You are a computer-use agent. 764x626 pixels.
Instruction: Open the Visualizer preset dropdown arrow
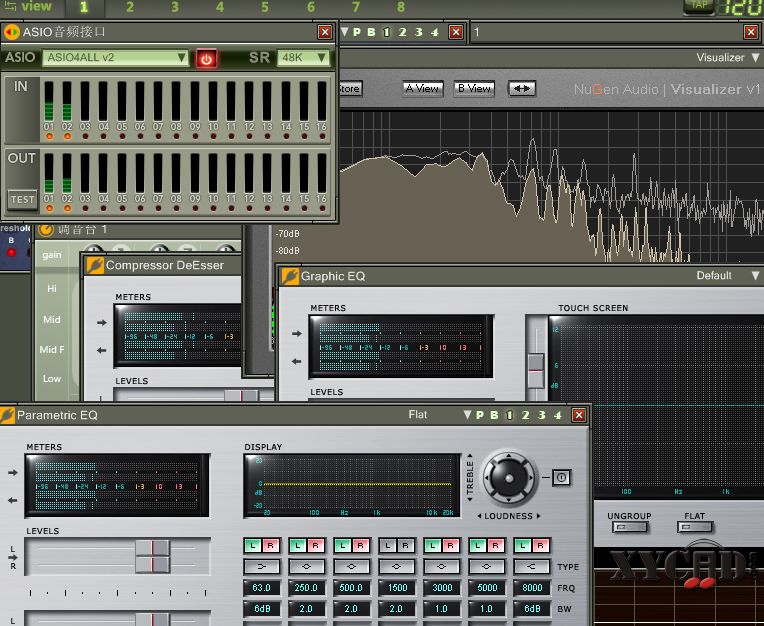755,57
